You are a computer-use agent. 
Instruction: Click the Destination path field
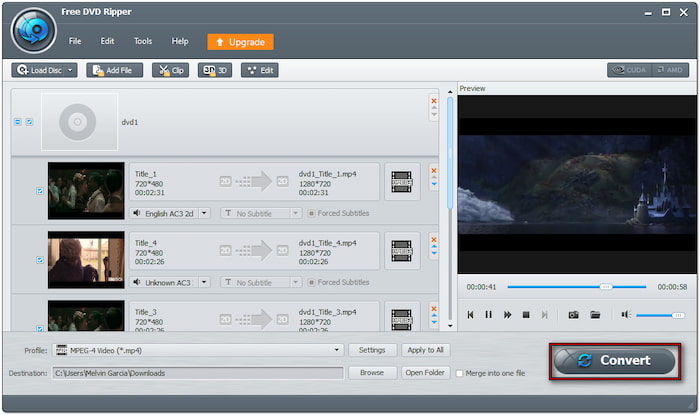point(198,373)
